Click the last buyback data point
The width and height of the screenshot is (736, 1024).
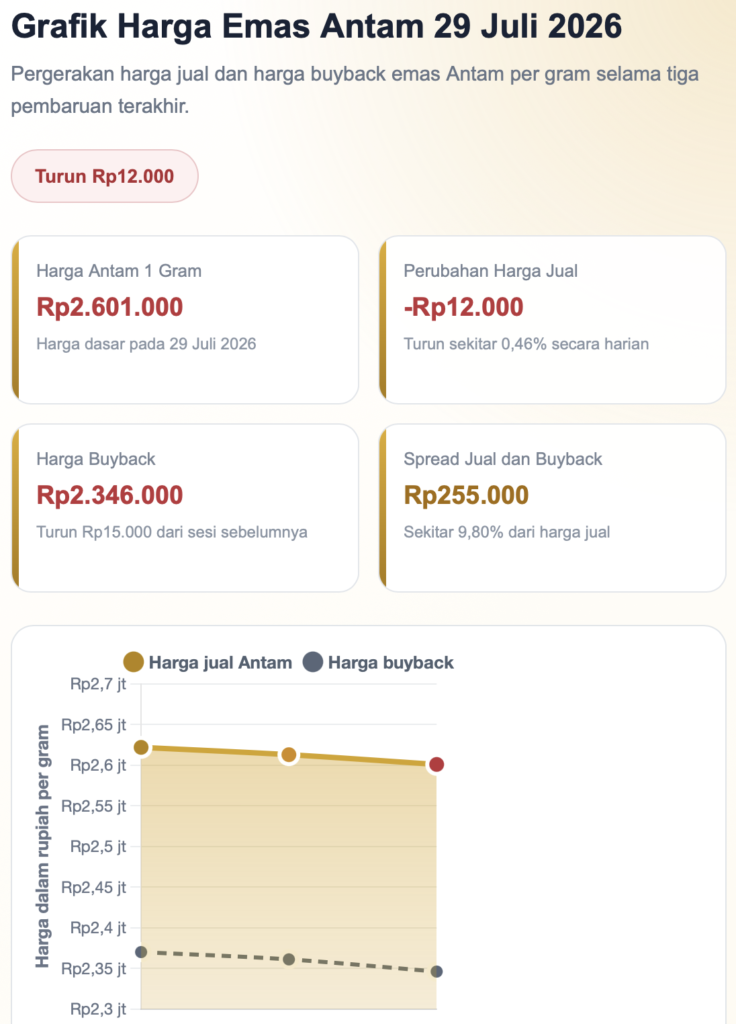pos(437,972)
